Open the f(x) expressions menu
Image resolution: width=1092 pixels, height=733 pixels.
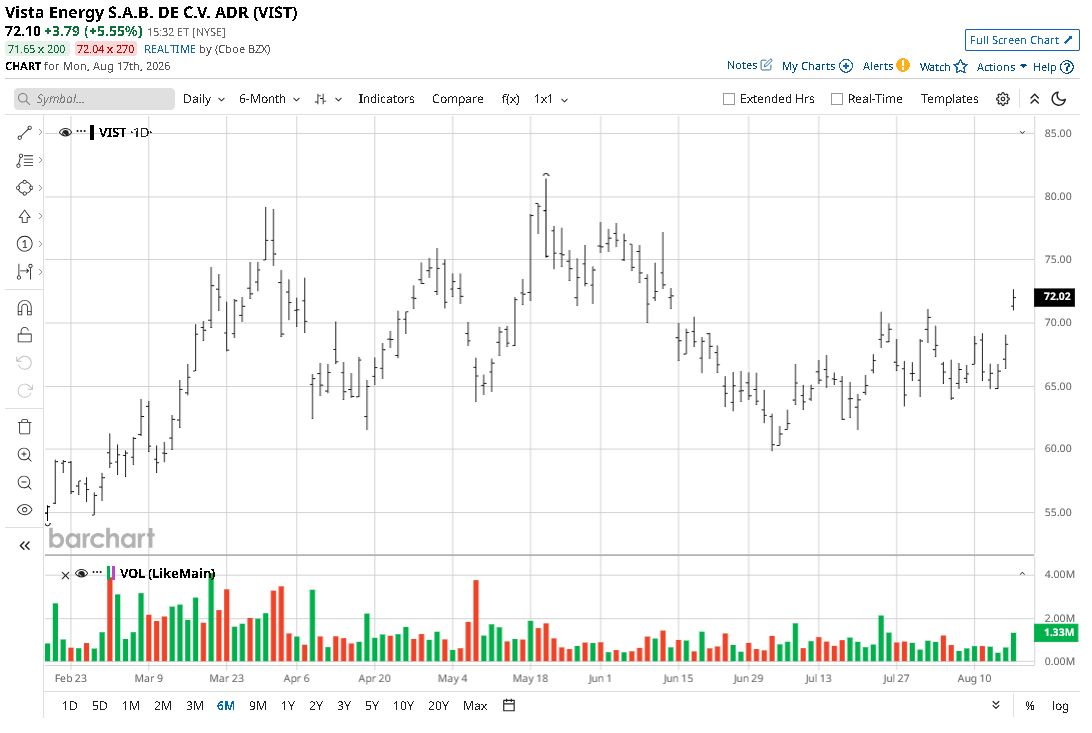click(510, 99)
